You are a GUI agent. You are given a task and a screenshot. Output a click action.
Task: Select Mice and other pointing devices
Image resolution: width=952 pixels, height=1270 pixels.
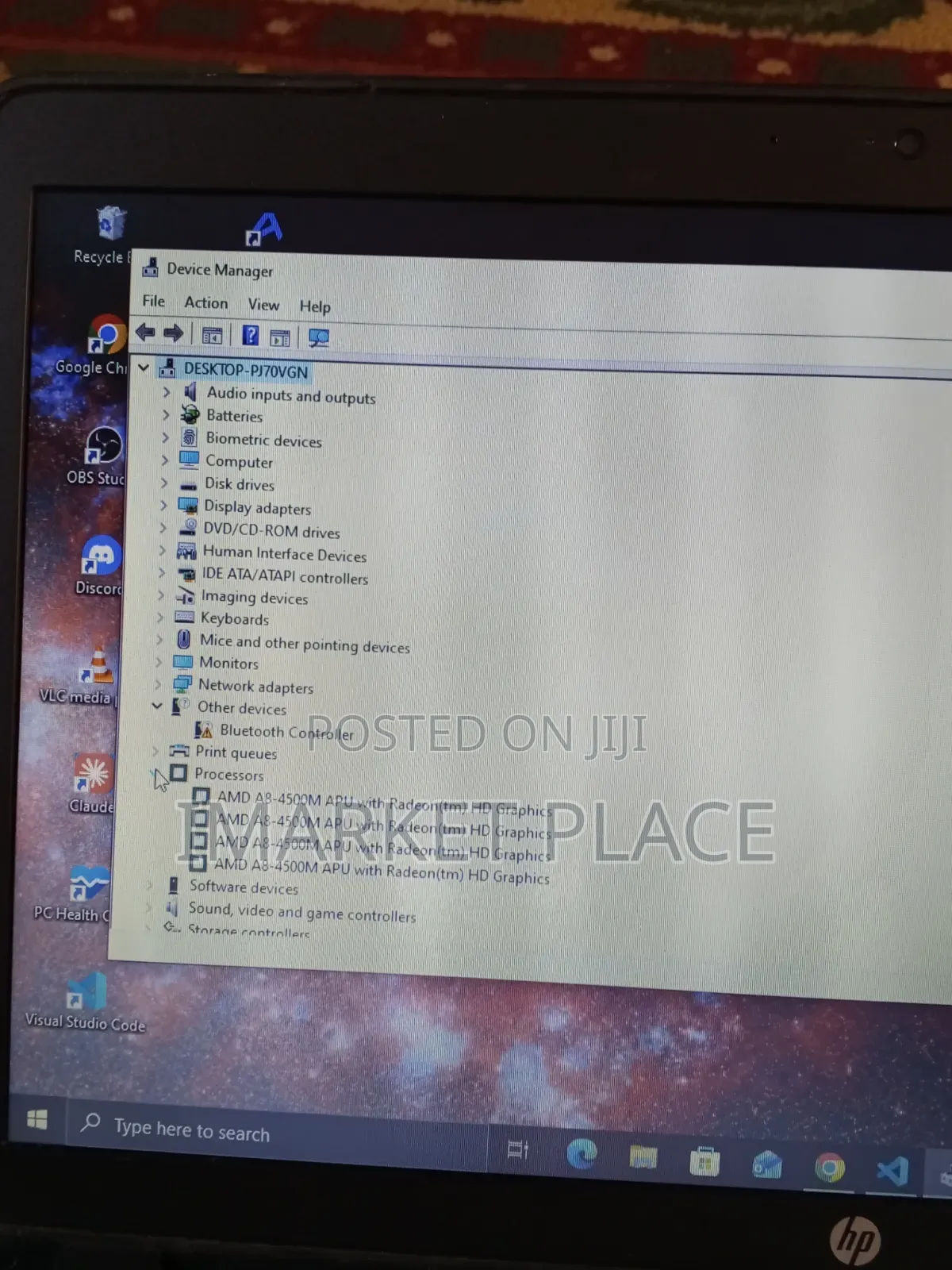[305, 643]
